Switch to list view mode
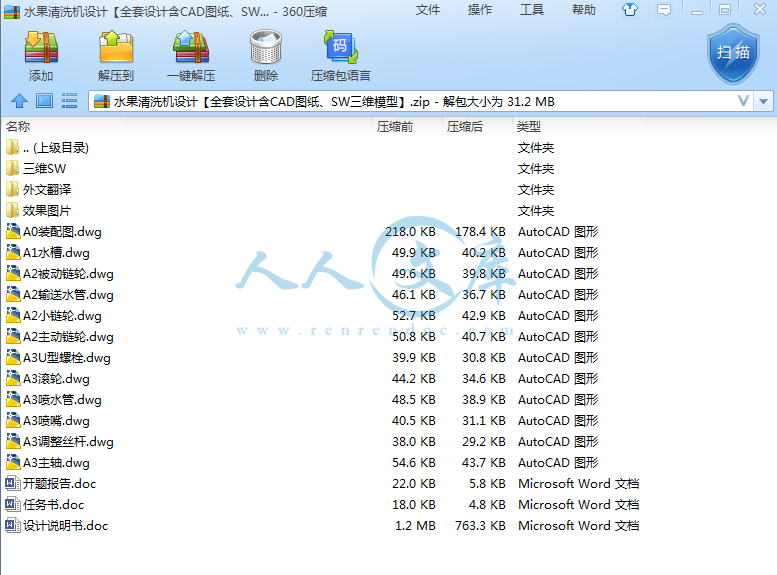Image resolution: width=777 pixels, height=575 pixels. (69, 101)
